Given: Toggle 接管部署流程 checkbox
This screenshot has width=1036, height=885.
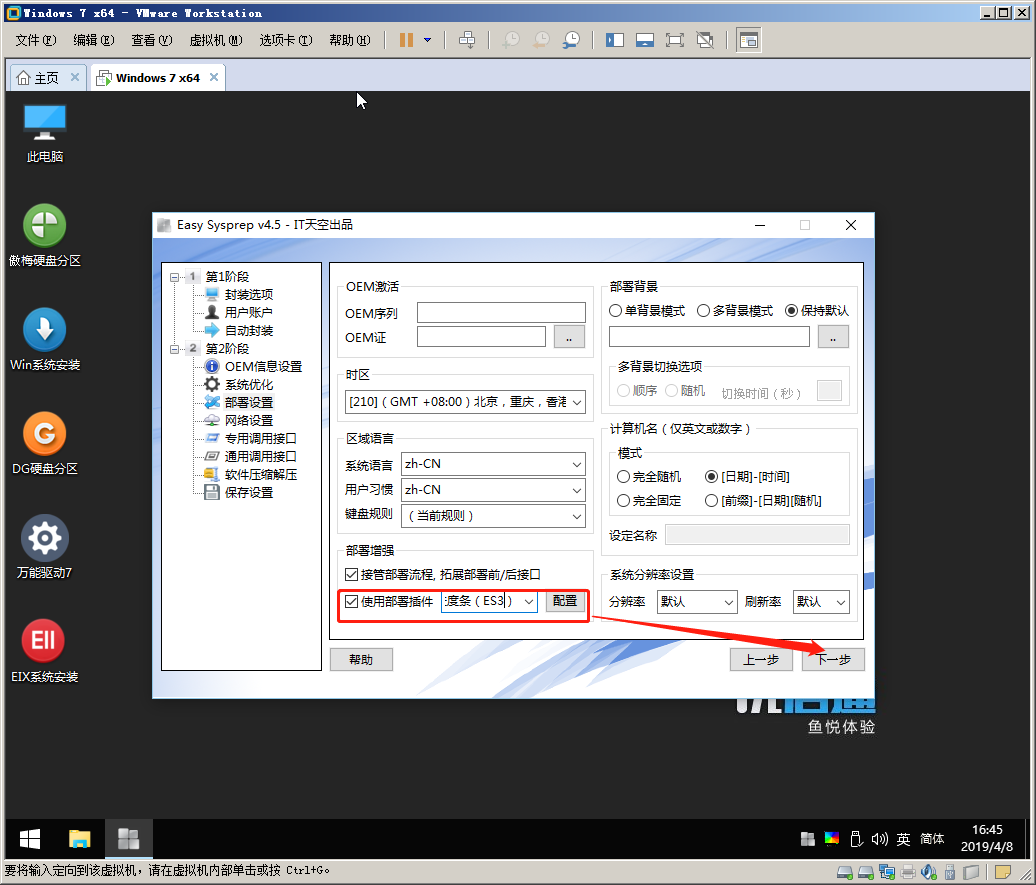Looking at the screenshot, I should pos(352,574).
